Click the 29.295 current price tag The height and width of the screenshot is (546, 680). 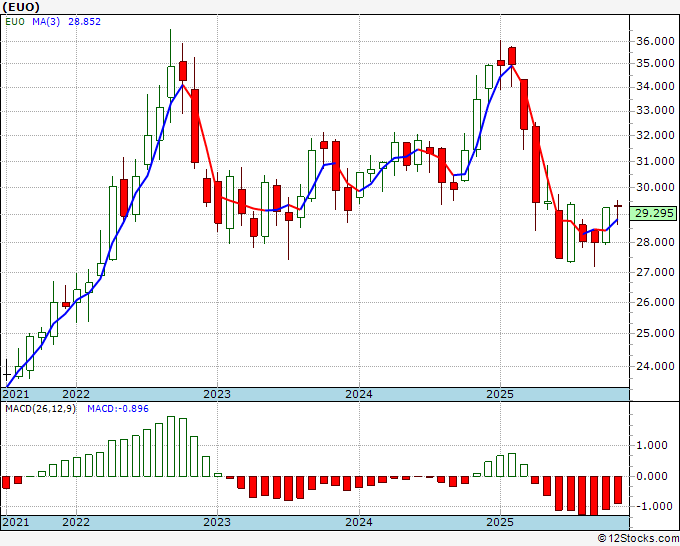pos(653,213)
